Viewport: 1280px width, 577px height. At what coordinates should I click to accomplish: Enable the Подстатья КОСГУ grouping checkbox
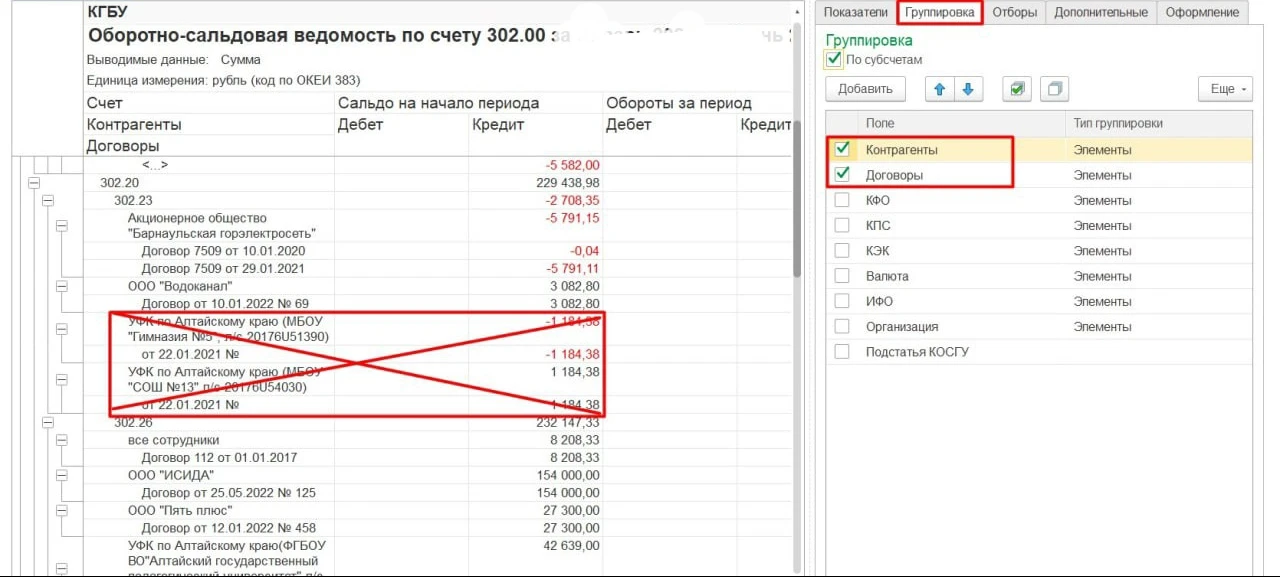point(842,351)
